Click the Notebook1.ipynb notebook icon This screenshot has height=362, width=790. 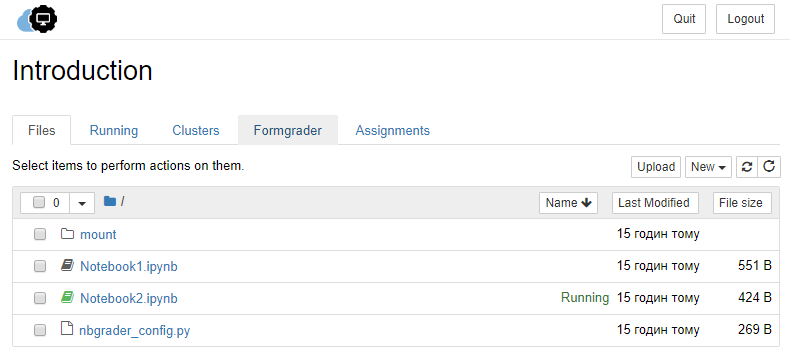pos(67,265)
